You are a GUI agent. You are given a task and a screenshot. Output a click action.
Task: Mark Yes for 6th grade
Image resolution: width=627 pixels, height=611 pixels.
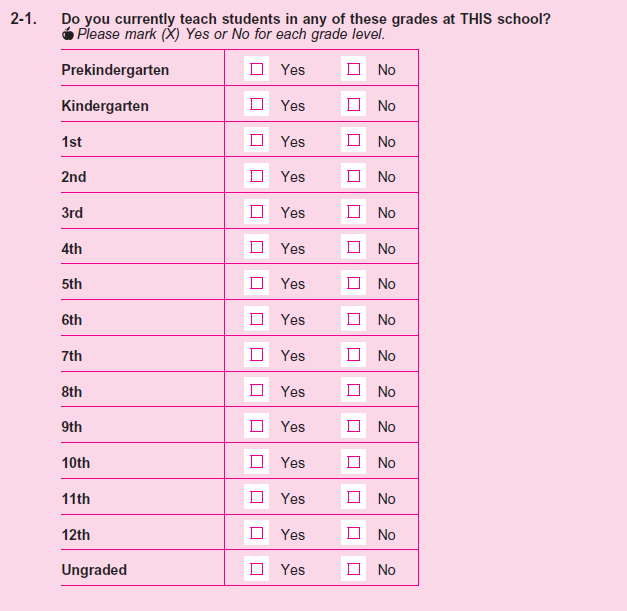(257, 319)
